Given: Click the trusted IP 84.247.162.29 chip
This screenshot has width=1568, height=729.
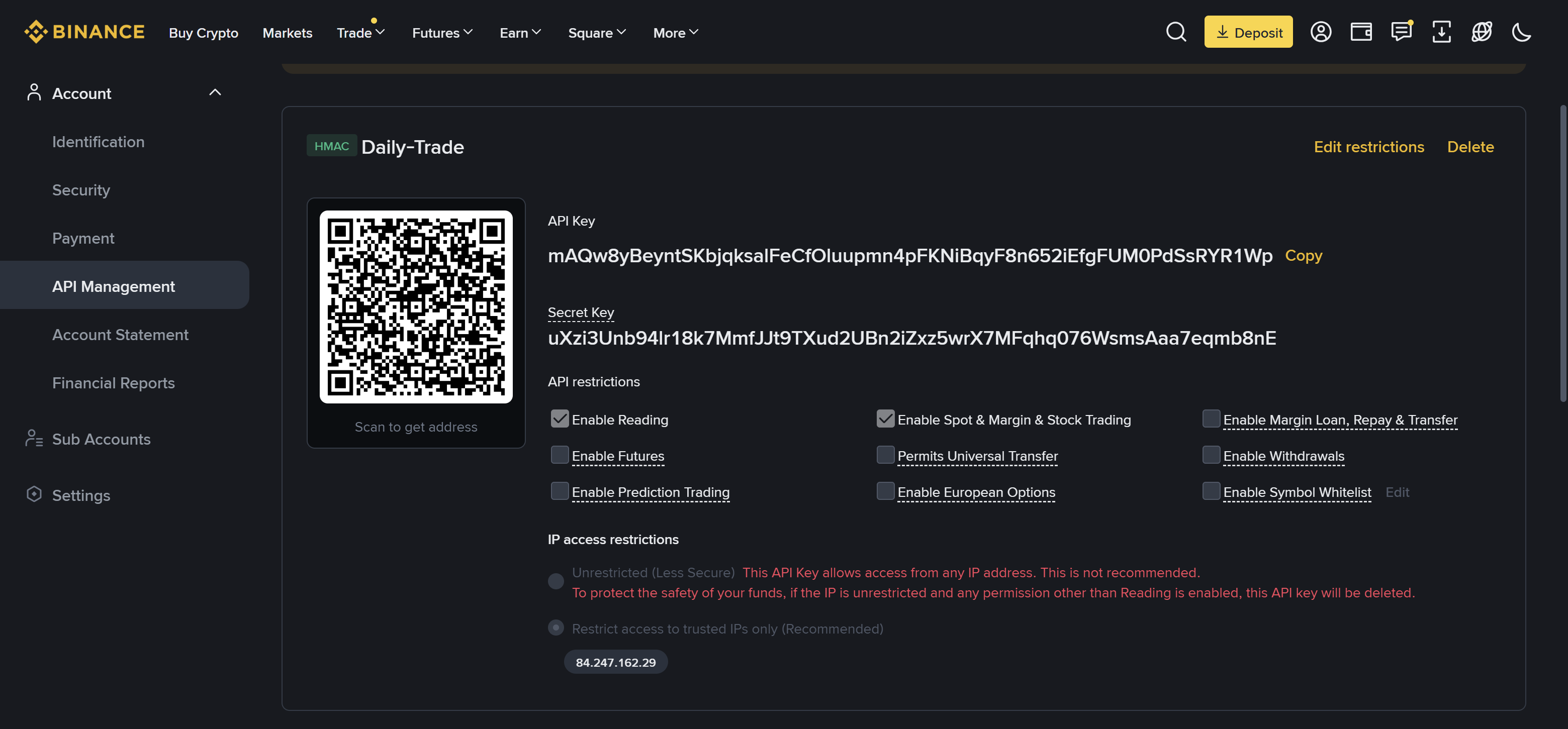Looking at the screenshot, I should (615, 662).
